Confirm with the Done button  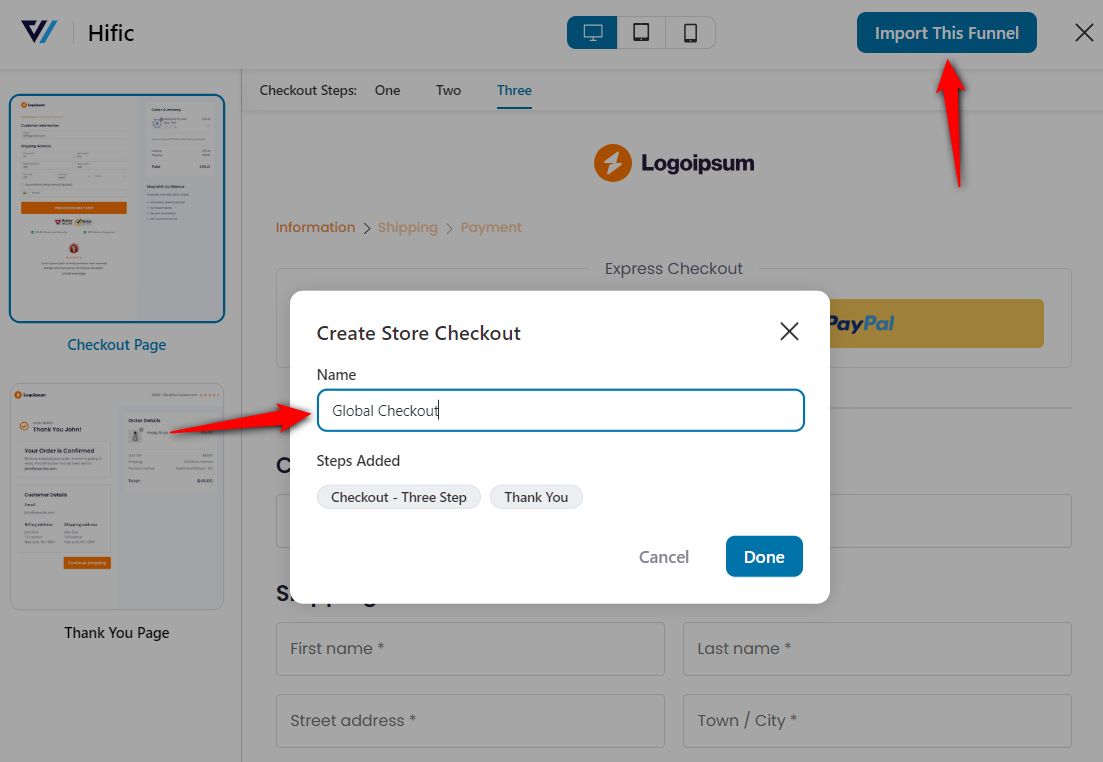click(x=764, y=557)
